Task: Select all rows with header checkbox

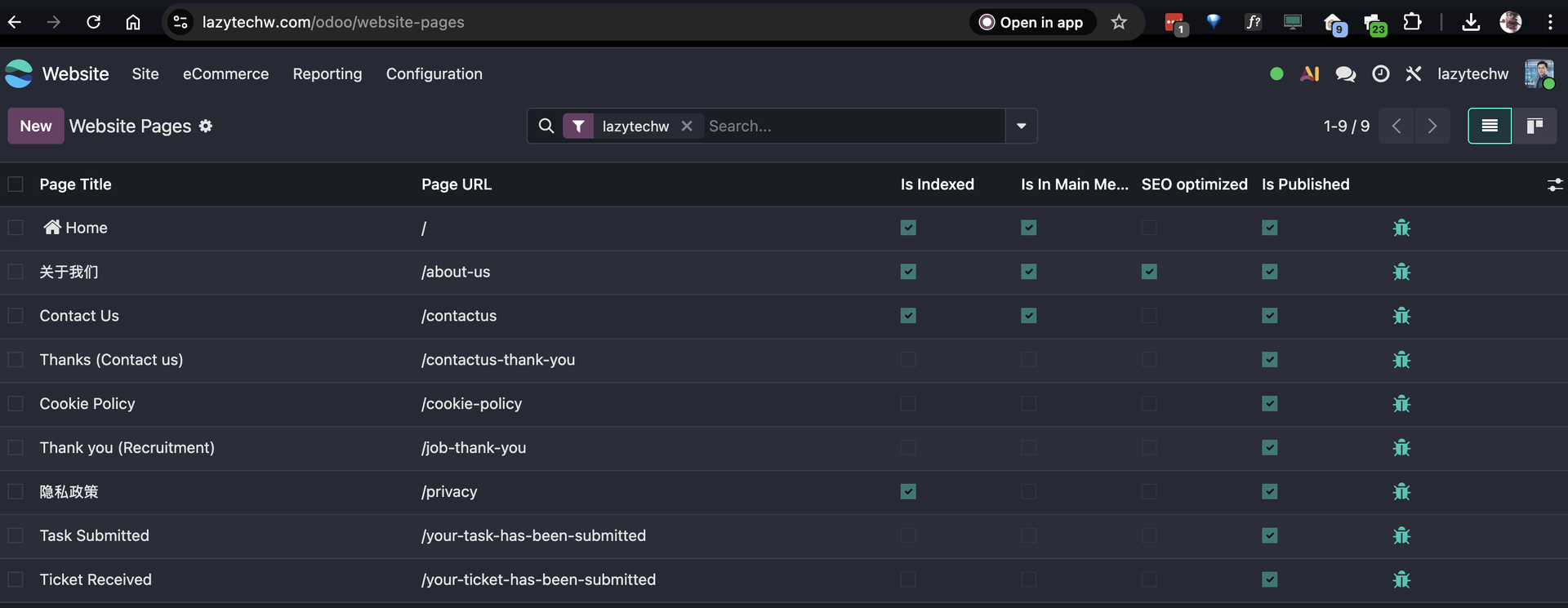Action: tap(16, 184)
